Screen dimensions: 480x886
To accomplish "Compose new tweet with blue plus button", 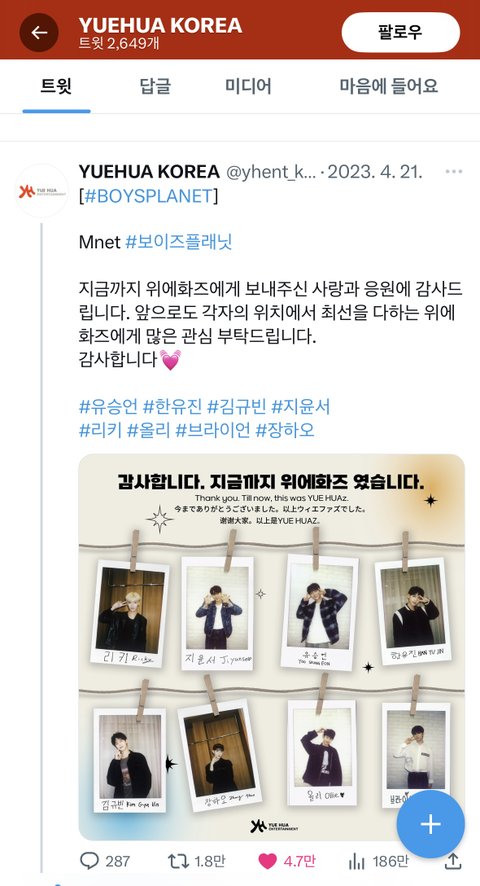I will click(430, 824).
